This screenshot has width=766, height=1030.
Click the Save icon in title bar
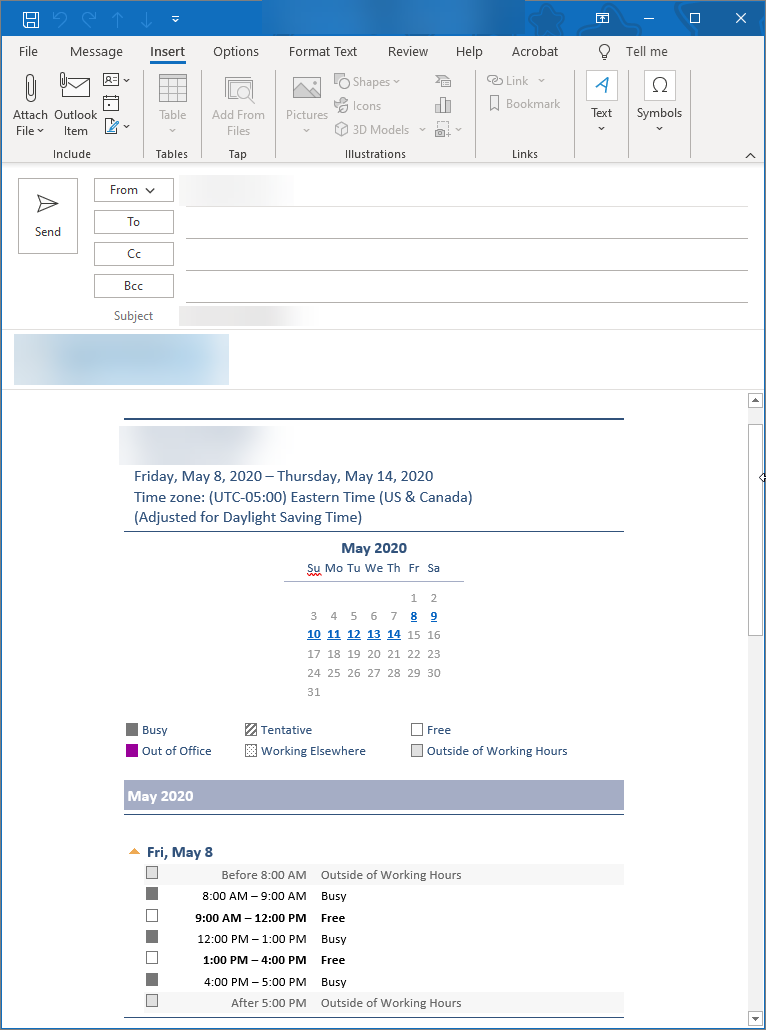coord(31,19)
